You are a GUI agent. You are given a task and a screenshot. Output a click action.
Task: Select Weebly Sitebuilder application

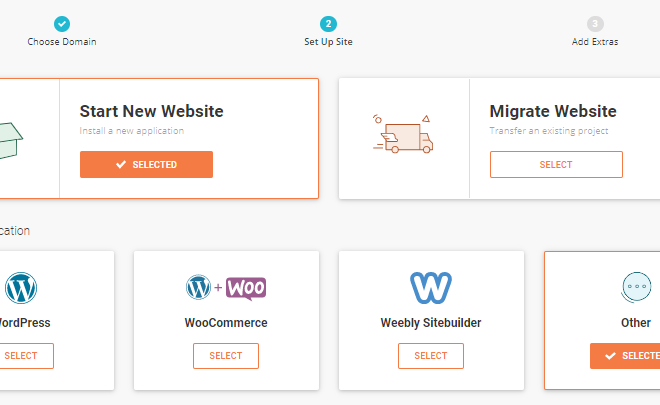pos(431,356)
